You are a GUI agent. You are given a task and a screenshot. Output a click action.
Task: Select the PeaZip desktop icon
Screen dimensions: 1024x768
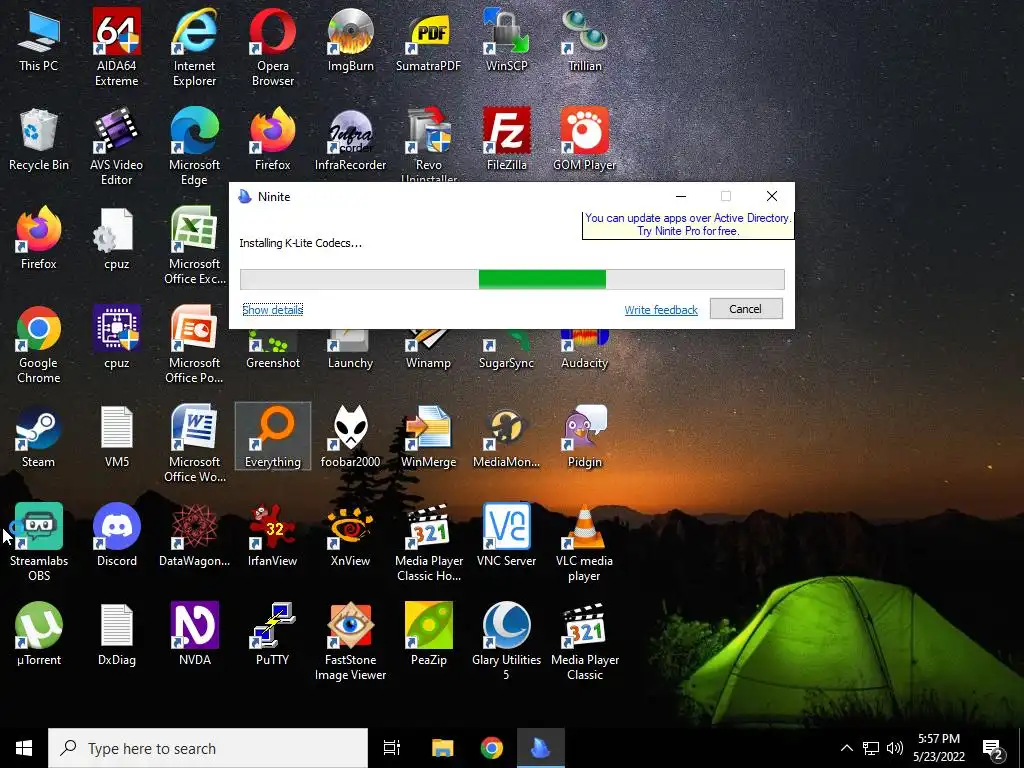click(x=428, y=635)
